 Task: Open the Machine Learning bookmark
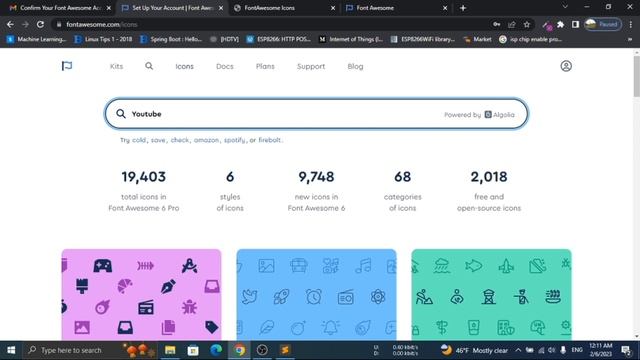[x=36, y=39]
